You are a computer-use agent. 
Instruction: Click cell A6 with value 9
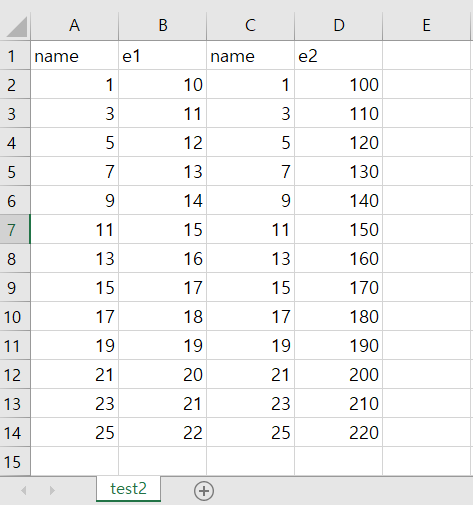74,200
